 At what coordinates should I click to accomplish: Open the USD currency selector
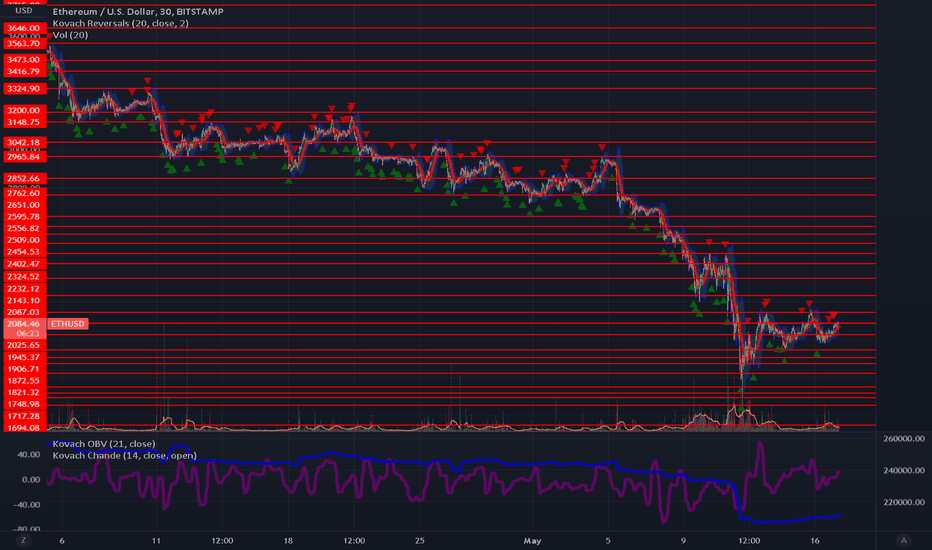[x=24, y=11]
